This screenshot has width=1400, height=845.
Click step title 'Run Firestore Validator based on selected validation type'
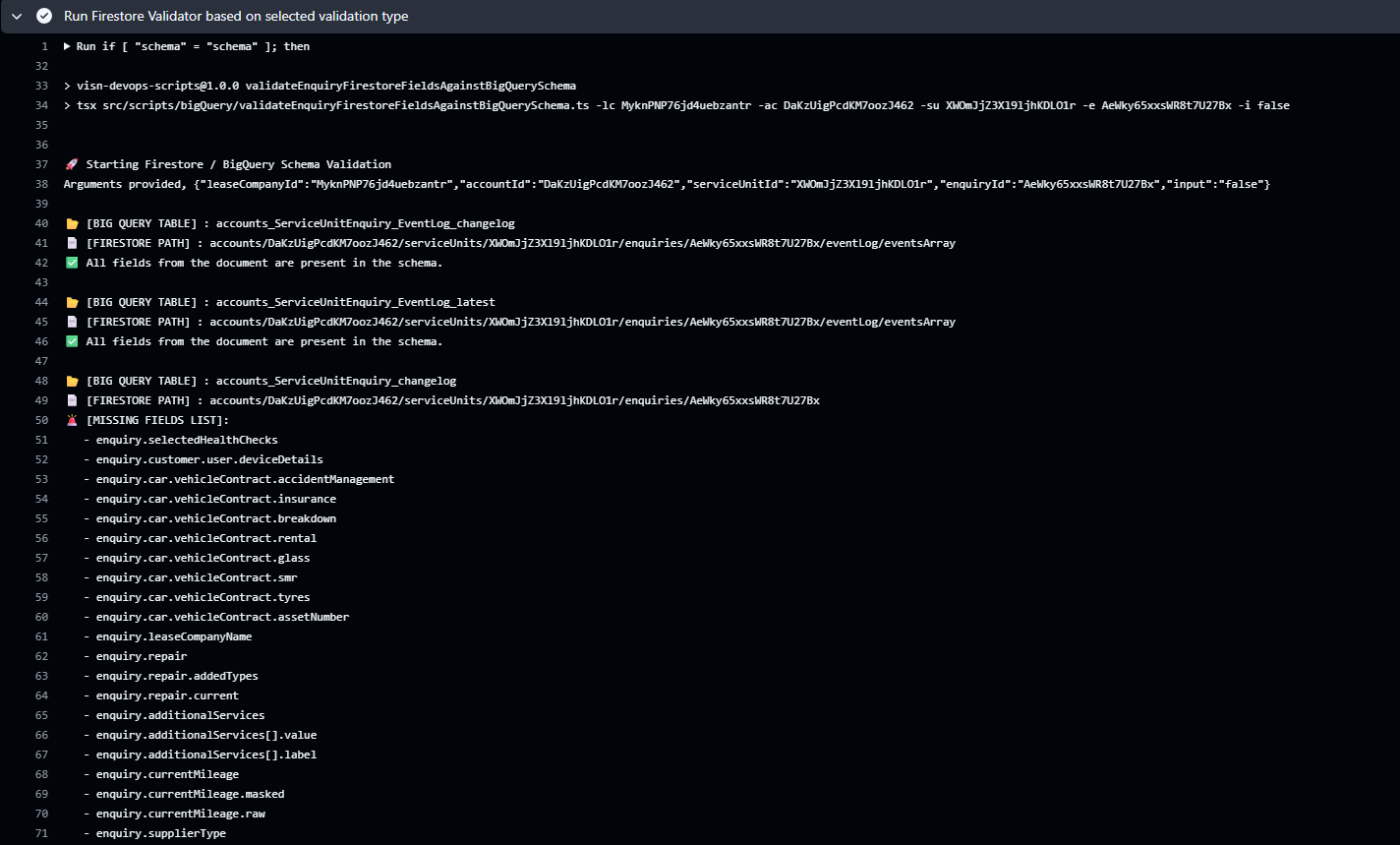236,16
